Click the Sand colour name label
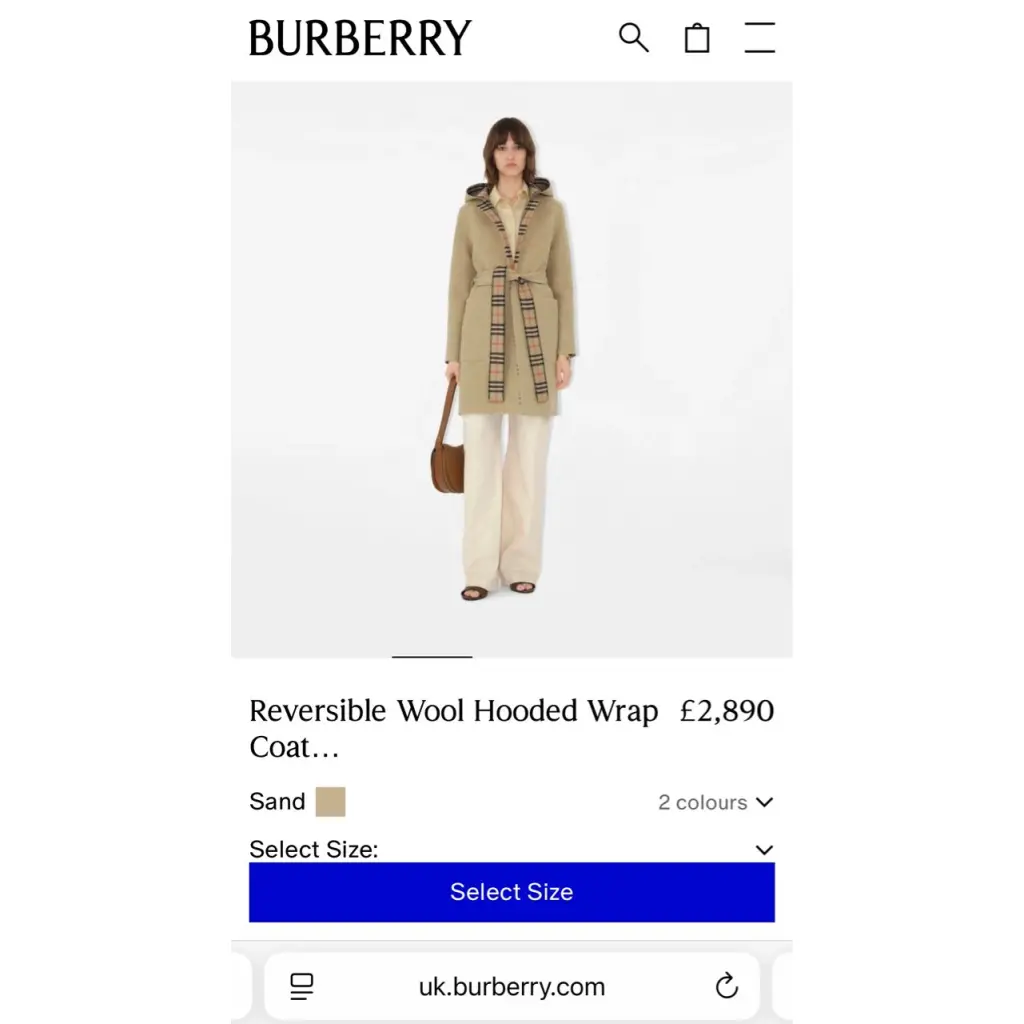 click(277, 801)
